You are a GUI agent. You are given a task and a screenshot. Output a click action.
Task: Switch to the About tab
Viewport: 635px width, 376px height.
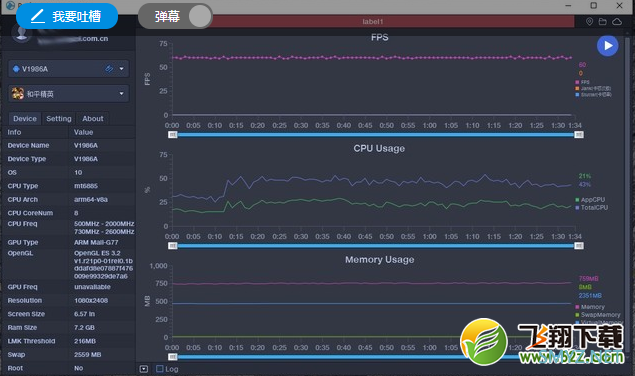[93, 119]
